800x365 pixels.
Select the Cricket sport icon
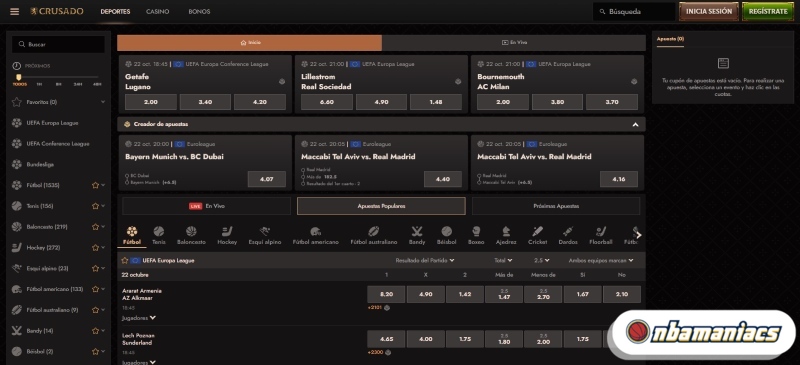coord(537,231)
